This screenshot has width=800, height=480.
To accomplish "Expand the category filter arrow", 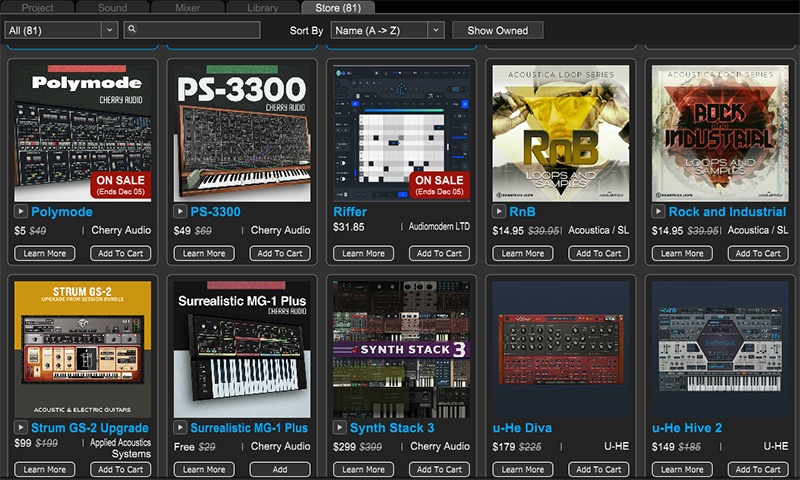I will (x=109, y=30).
